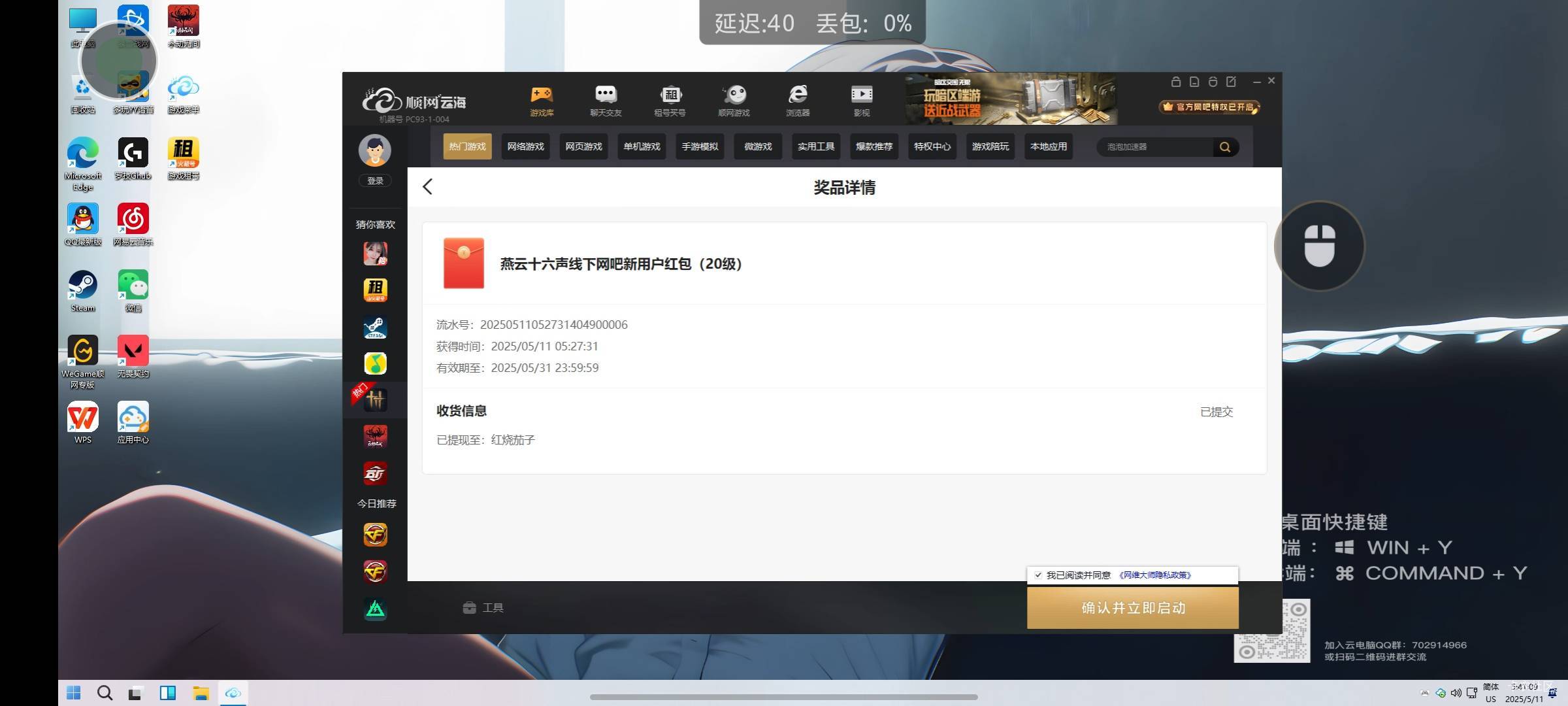Select the 热门游戏 tab
This screenshot has height=706, width=1568.
point(468,146)
